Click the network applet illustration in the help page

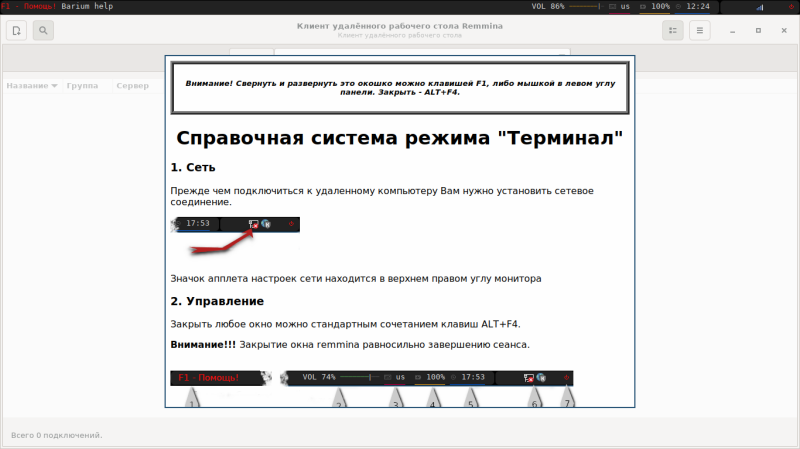[x=235, y=235]
